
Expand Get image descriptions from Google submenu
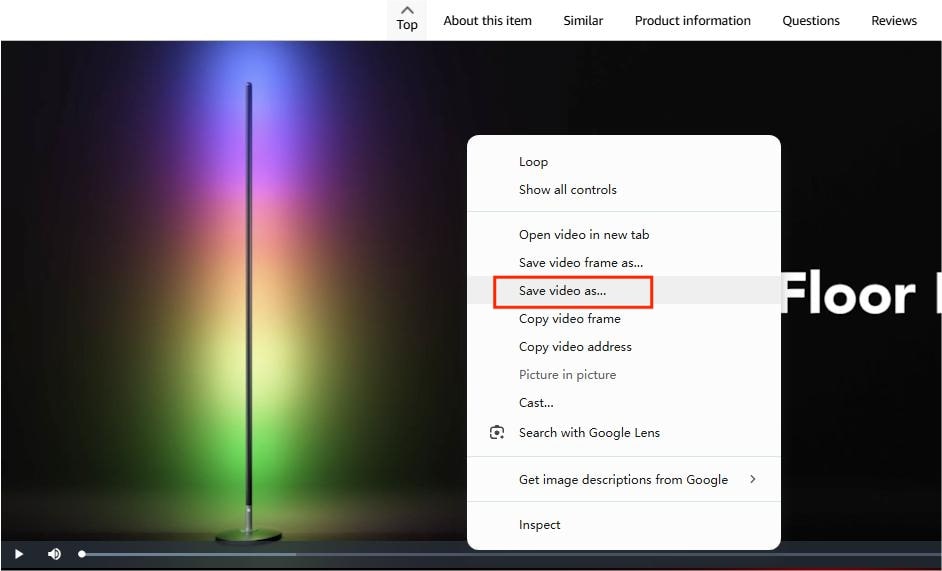click(624, 479)
